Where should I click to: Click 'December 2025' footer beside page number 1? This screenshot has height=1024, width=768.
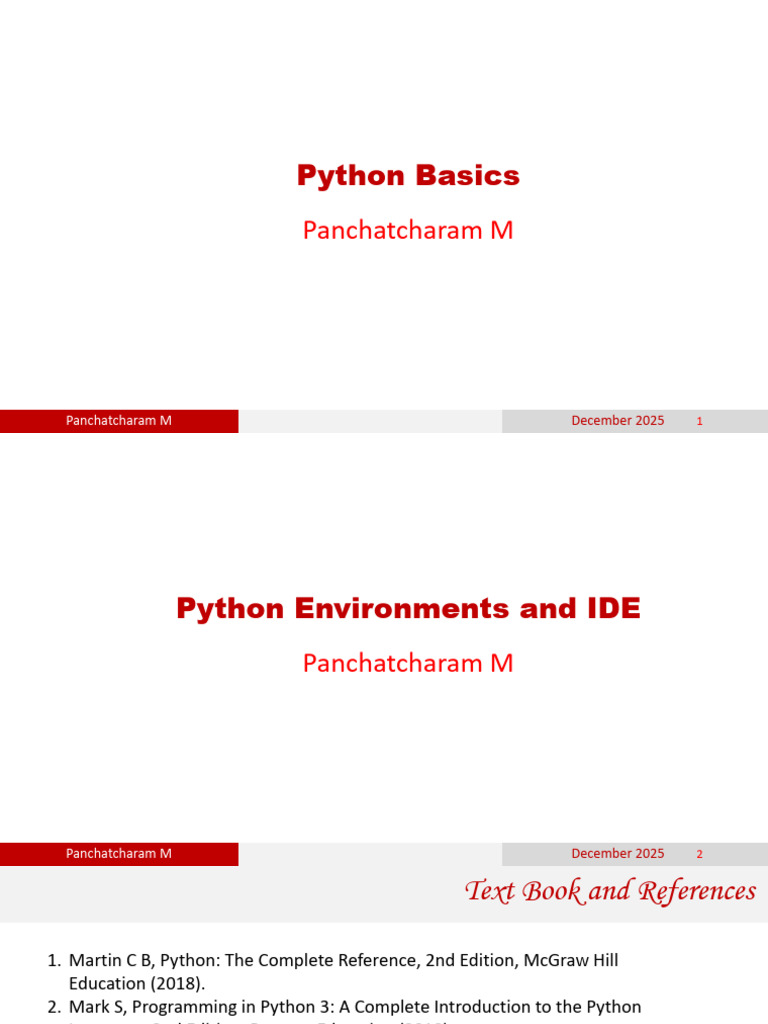point(618,421)
